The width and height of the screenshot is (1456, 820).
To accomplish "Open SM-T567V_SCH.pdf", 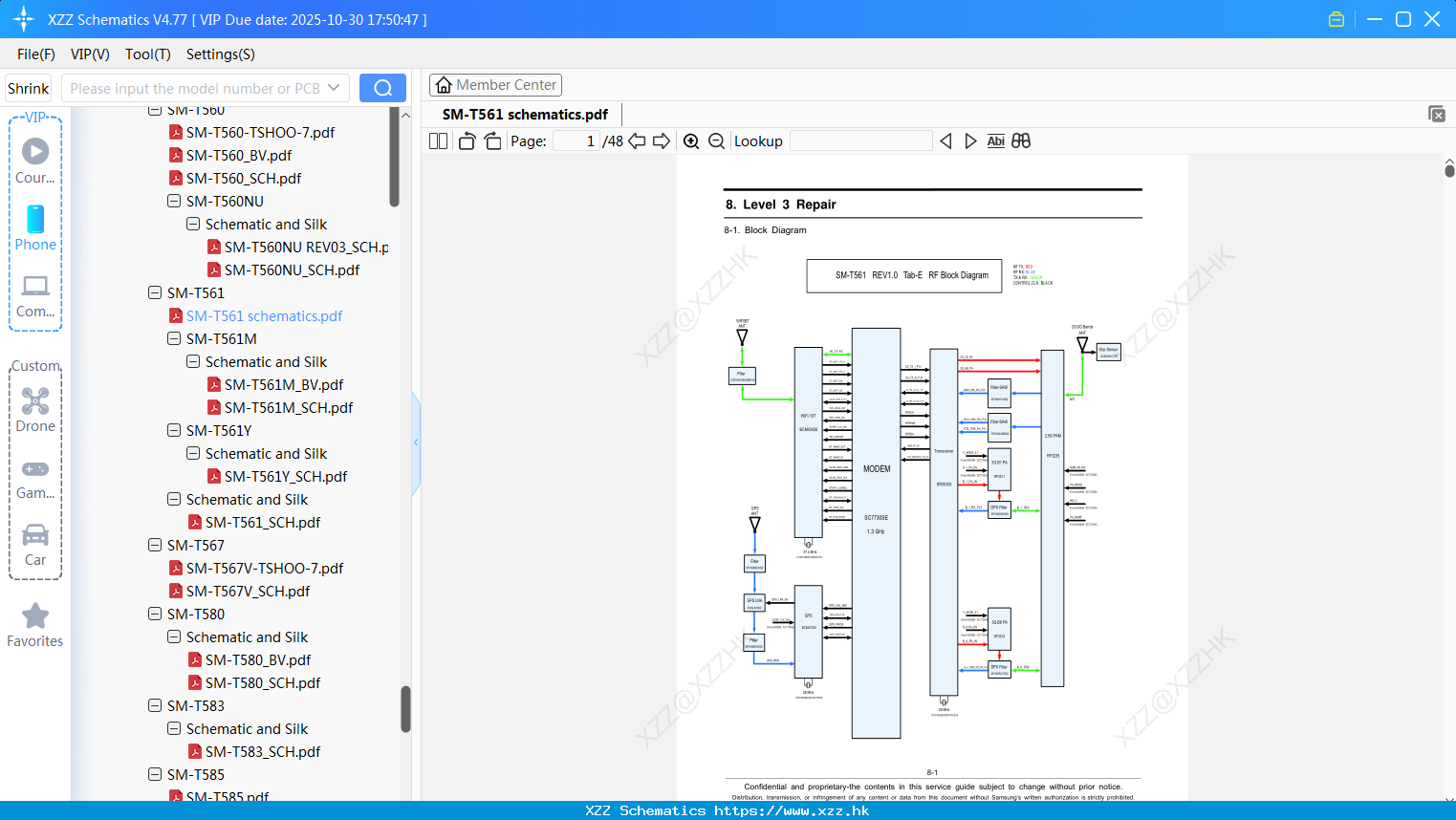I will click(248, 591).
